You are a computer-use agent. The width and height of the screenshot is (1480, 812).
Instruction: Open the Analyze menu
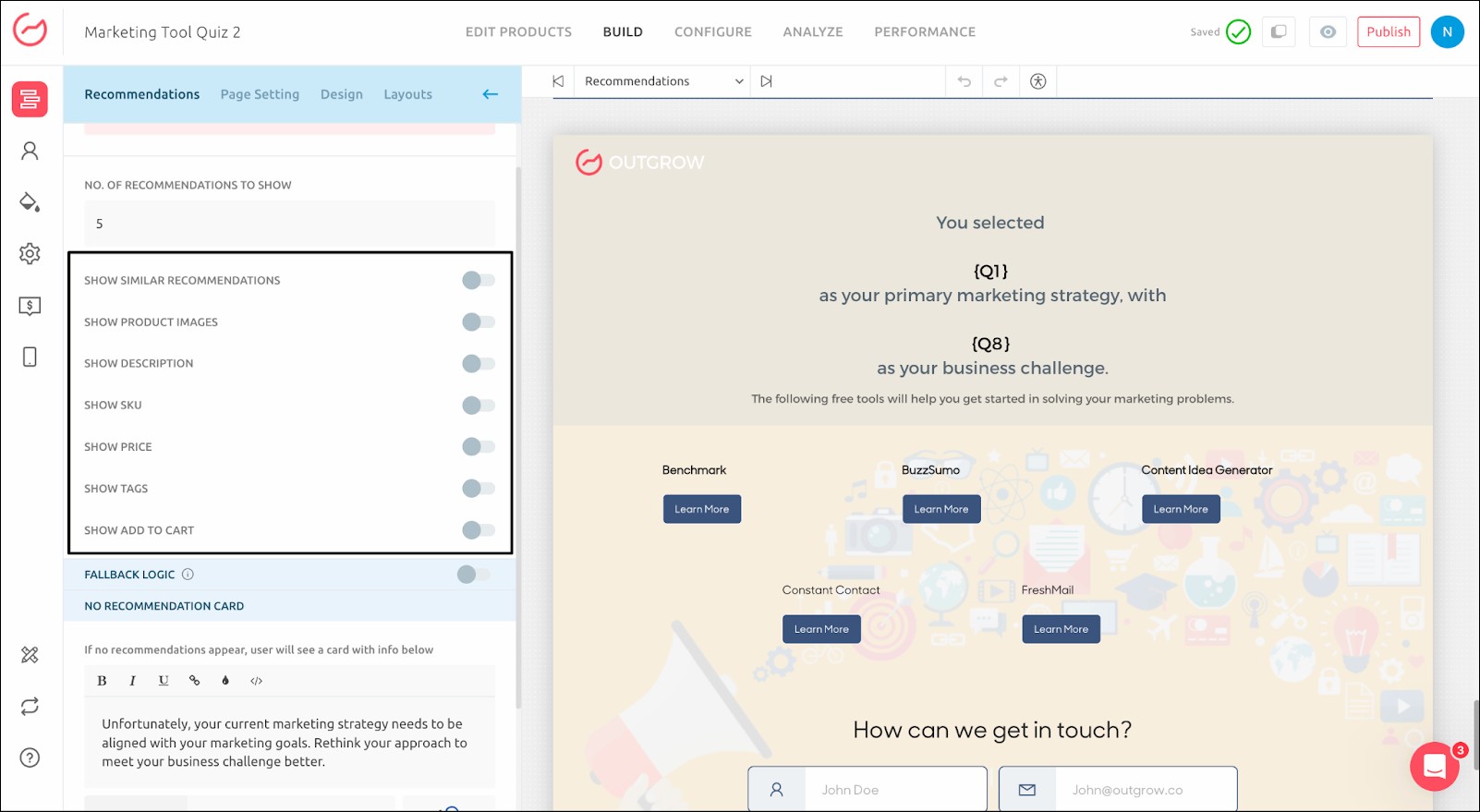(x=812, y=32)
